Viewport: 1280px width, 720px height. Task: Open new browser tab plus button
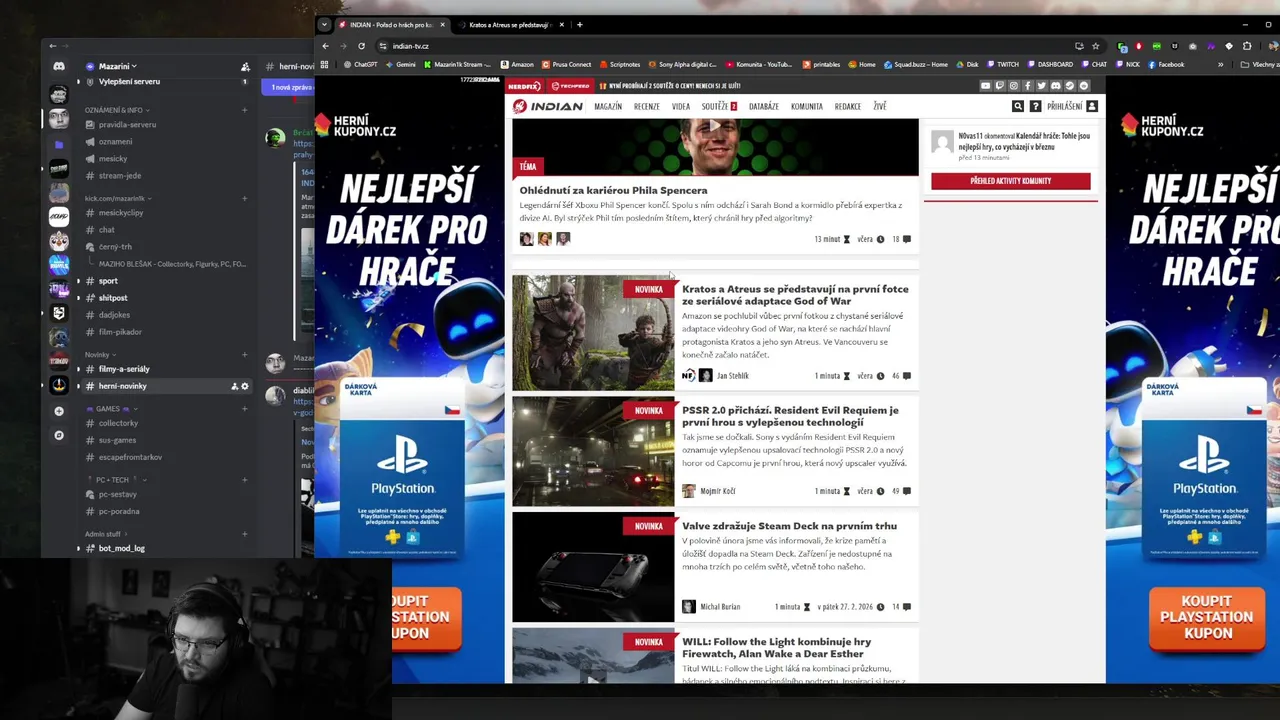580,25
